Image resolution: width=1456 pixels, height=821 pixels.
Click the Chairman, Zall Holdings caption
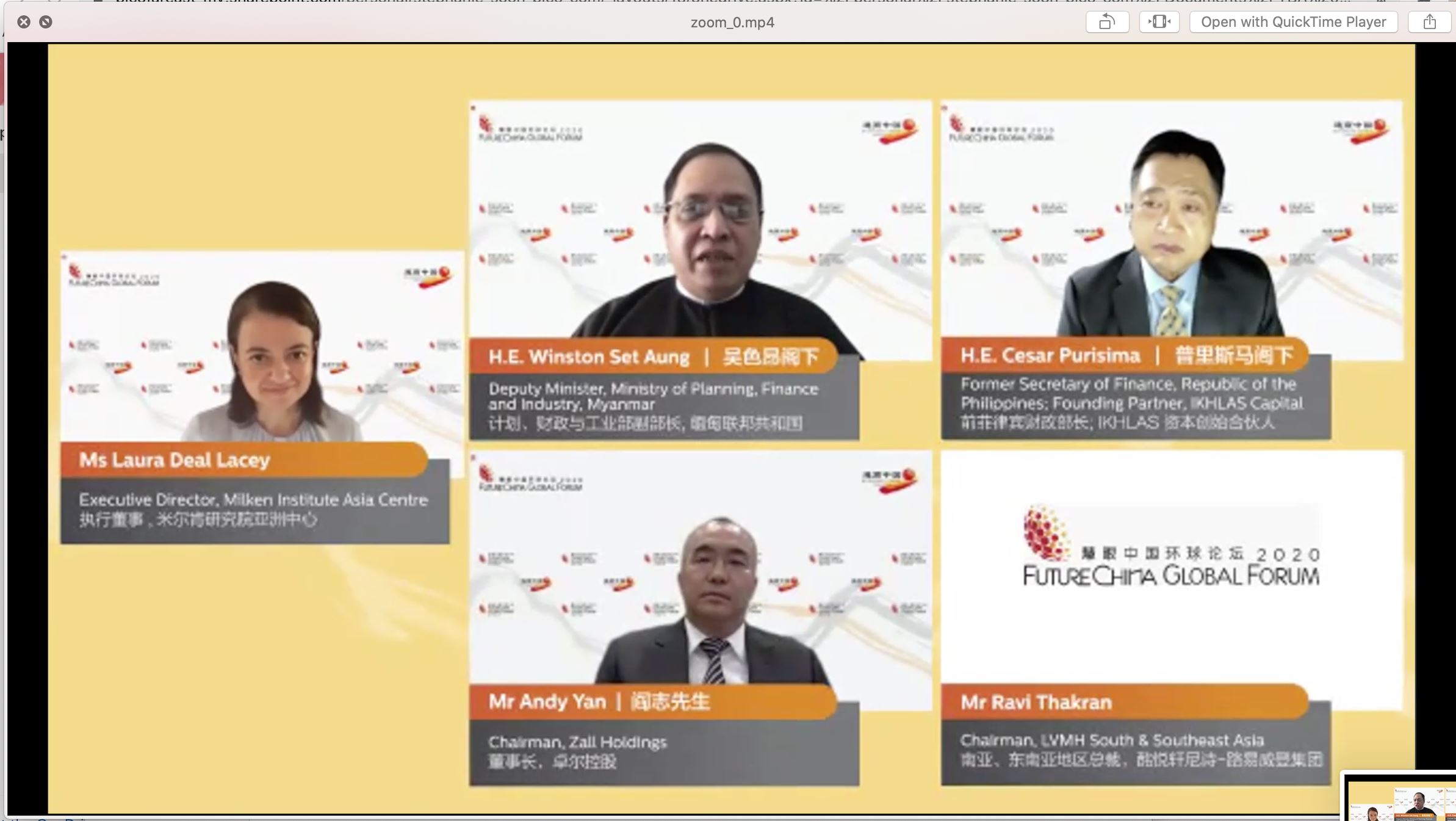pos(577,742)
